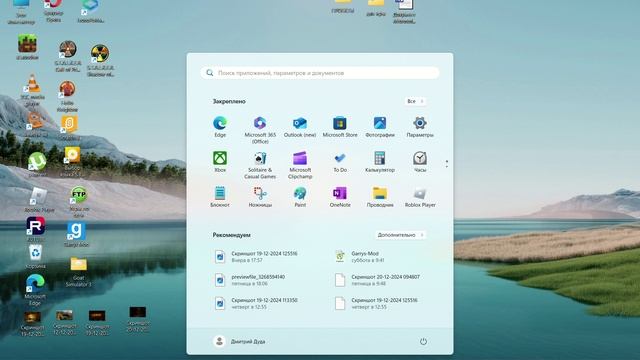Click the Все all apps button
The height and width of the screenshot is (360, 640).
pos(416,101)
